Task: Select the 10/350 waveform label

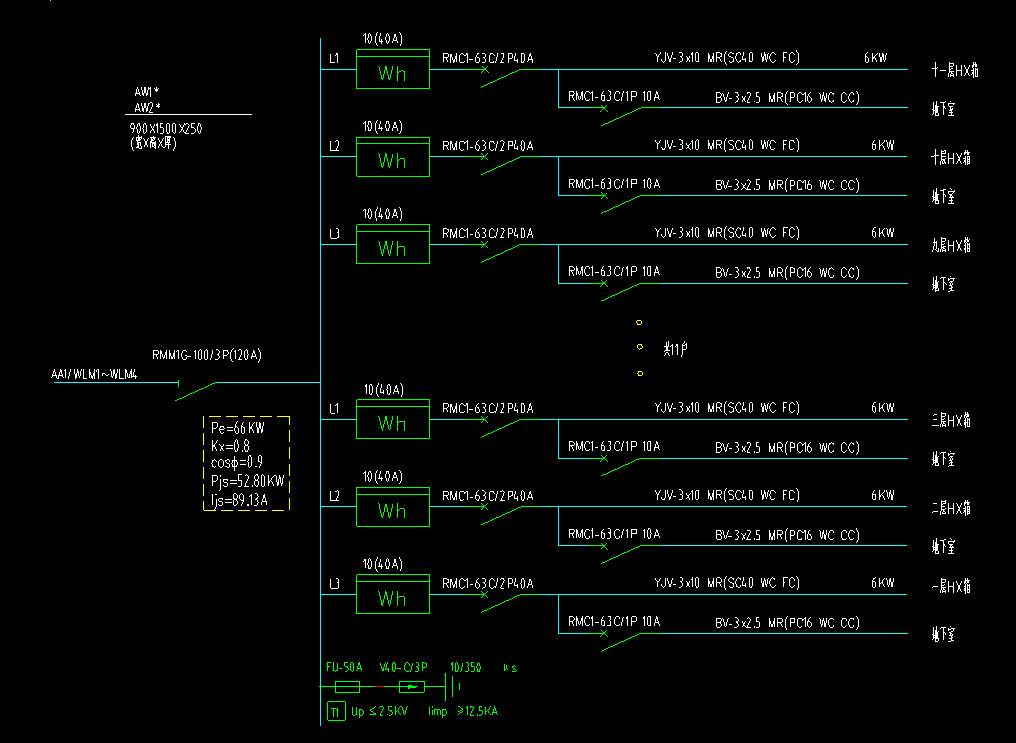Action: pos(466,667)
